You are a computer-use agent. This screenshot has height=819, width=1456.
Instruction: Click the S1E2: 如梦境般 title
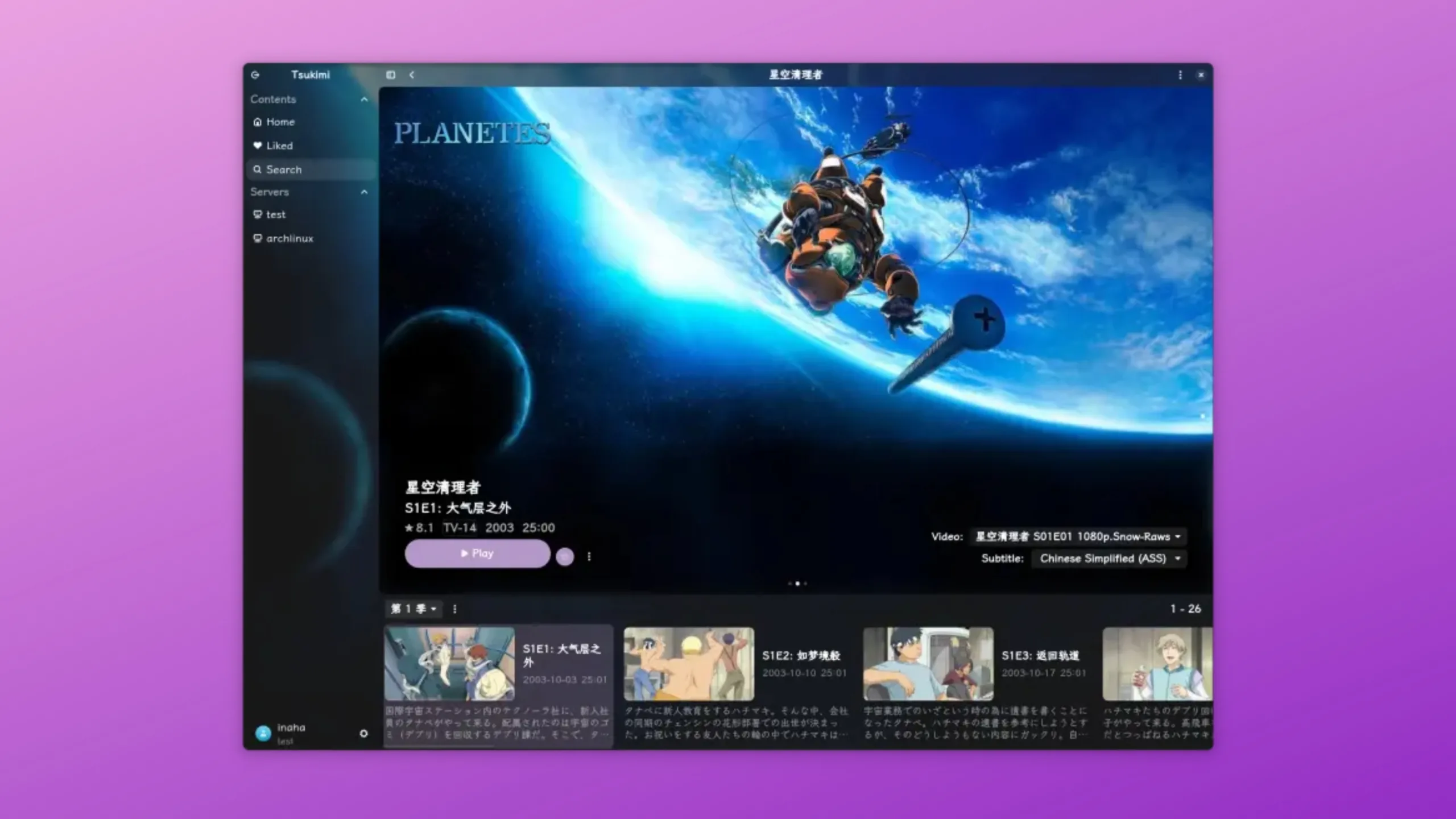[801, 655]
